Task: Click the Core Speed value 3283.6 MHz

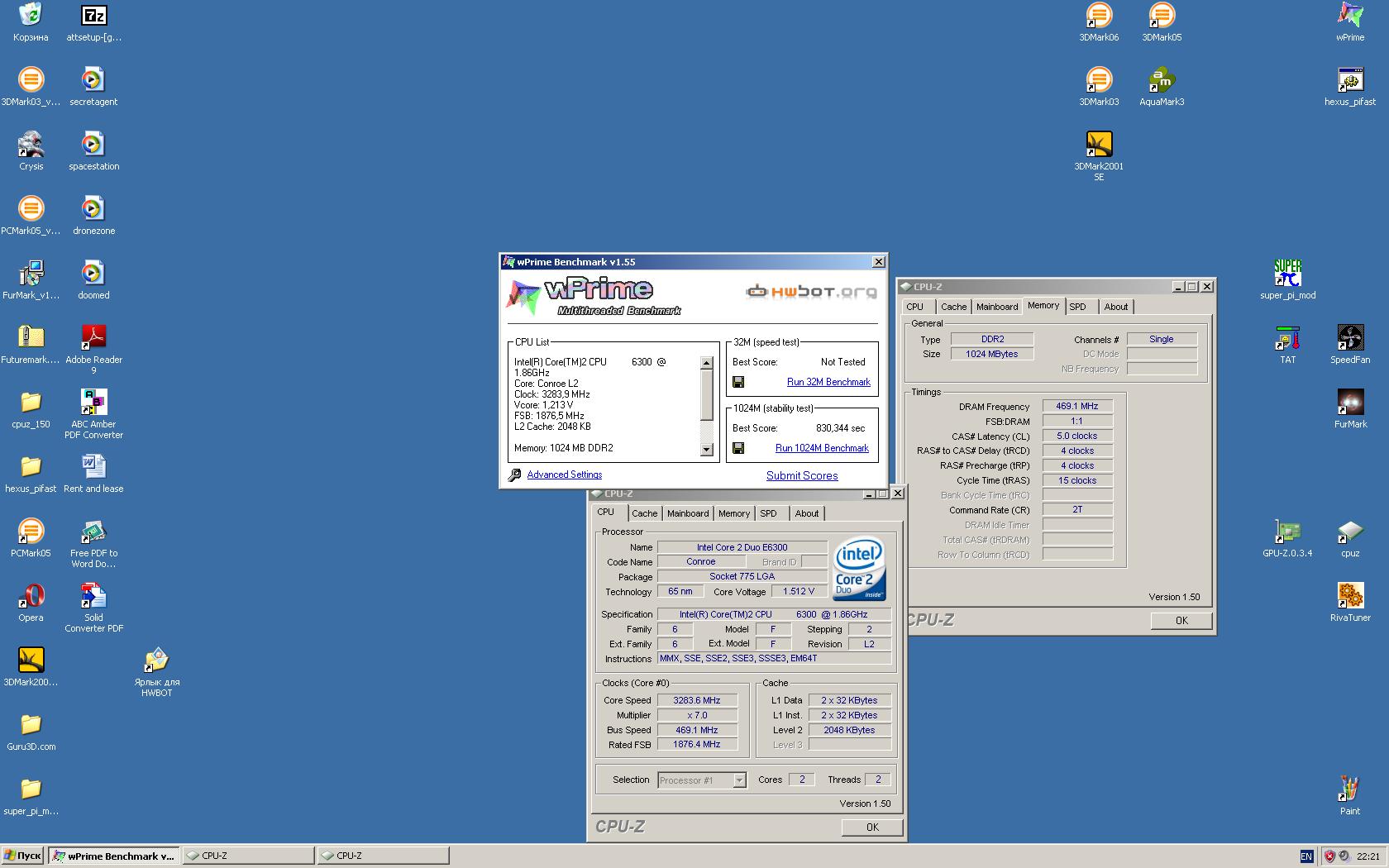Action: tap(696, 700)
